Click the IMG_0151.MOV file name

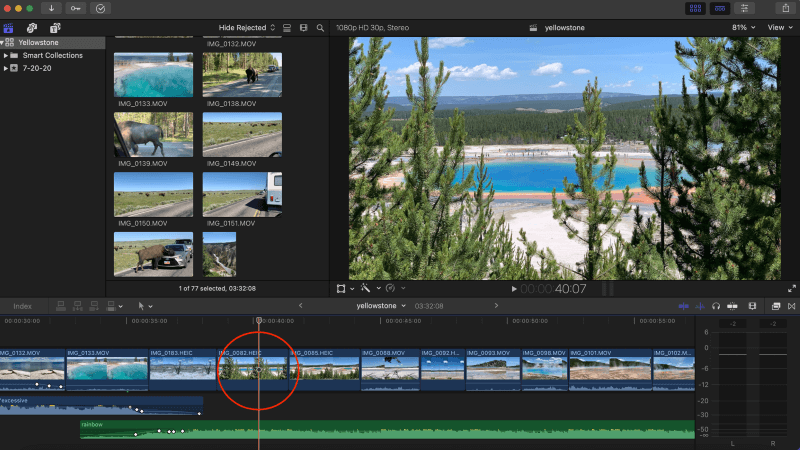click(231, 223)
